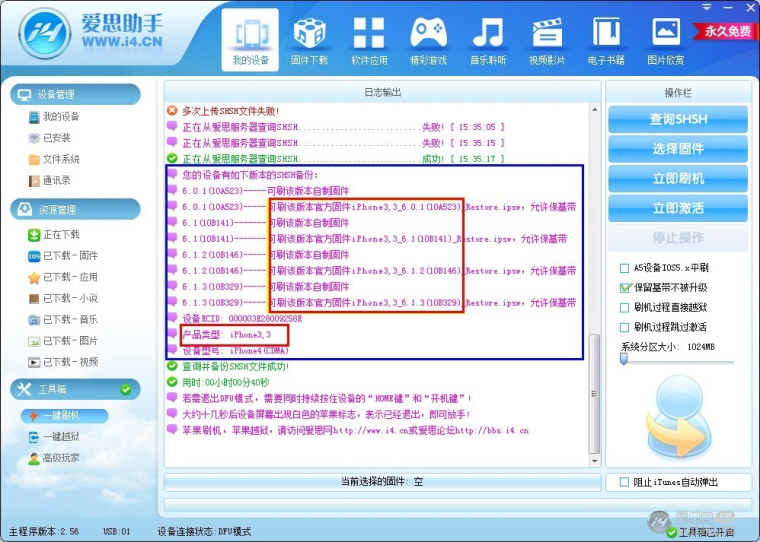The width and height of the screenshot is (760, 542).
Task: Open the 固件下载 firmware download tab
Action: (309, 40)
